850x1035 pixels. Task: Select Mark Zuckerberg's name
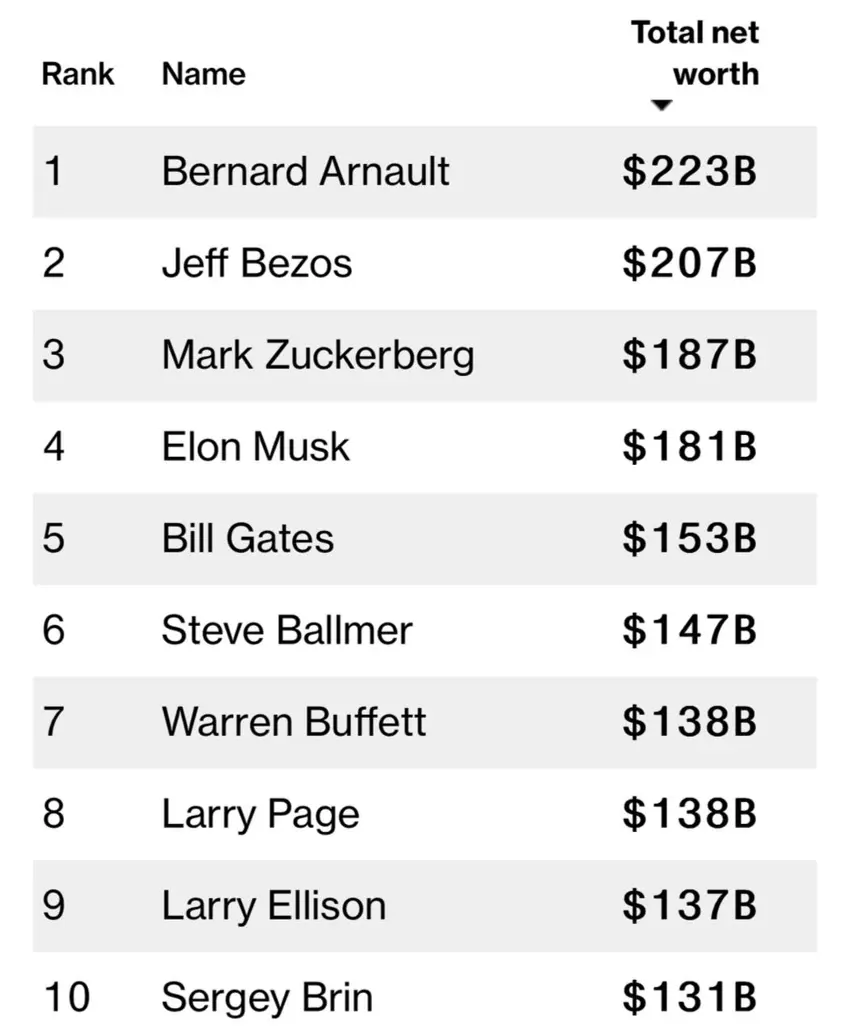(318, 356)
